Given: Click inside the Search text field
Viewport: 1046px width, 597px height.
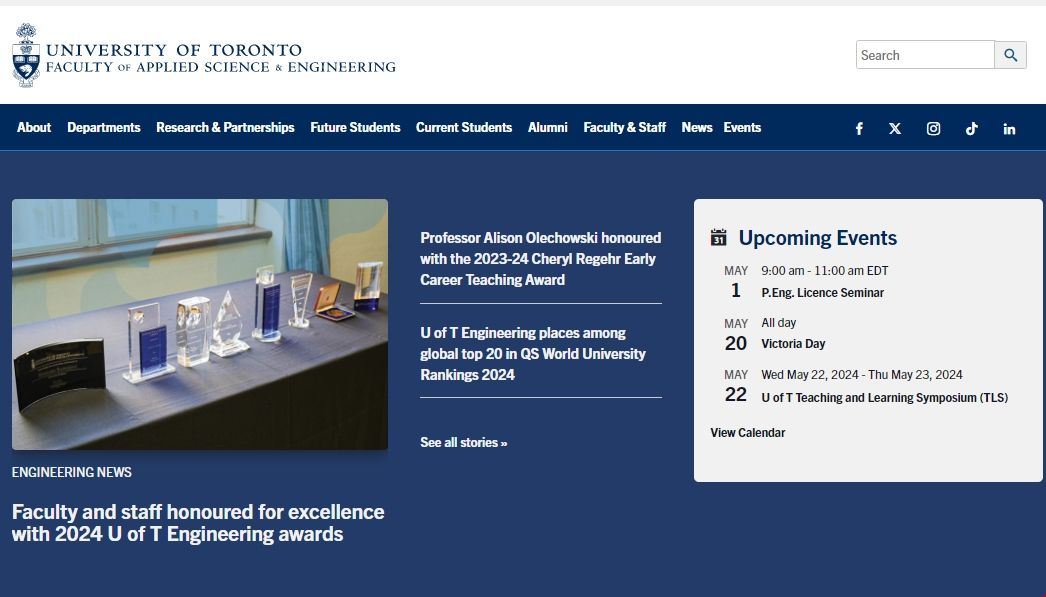Looking at the screenshot, I should click(x=925, y=55).
